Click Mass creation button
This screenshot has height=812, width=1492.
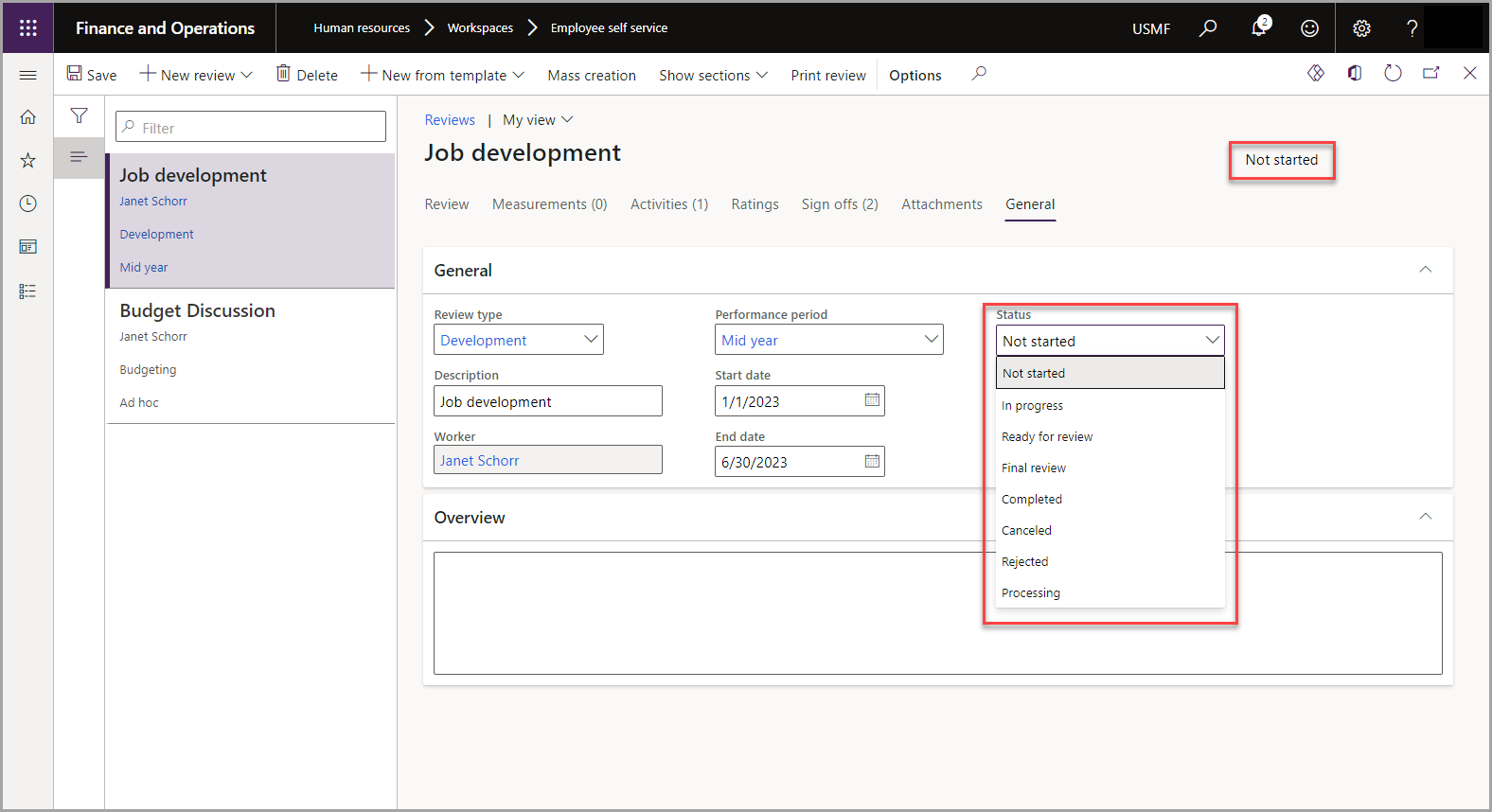tap(592, 75)
